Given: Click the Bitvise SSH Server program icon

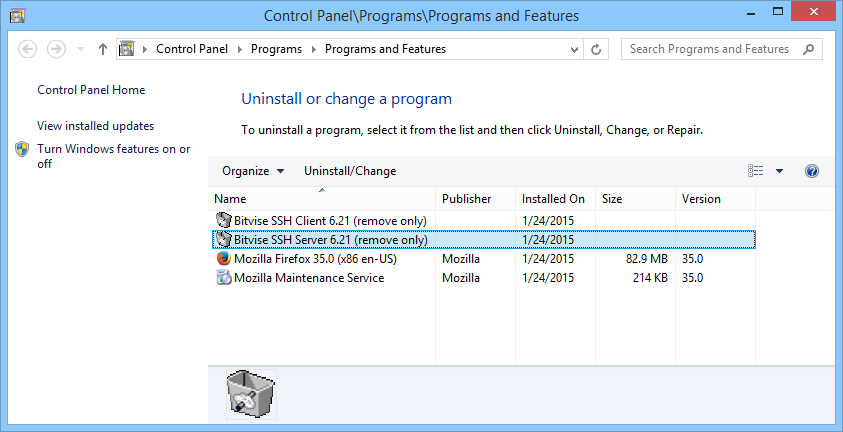Looking at the screenshot, I should coord(223,239).
